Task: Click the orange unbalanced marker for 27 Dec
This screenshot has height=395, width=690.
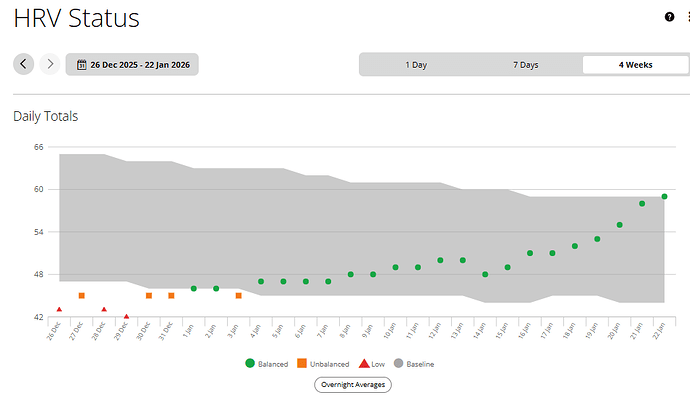Action: [81, 296]
